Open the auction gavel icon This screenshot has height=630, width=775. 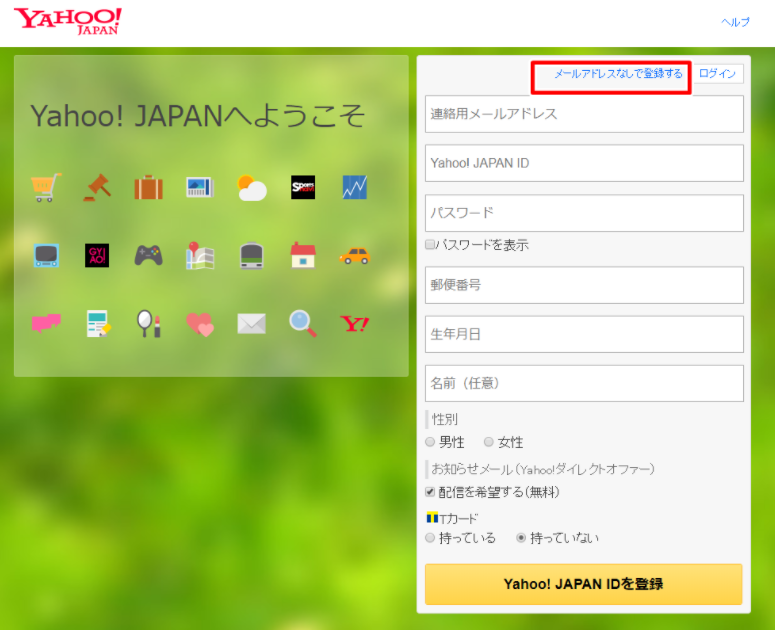point(97,187)
